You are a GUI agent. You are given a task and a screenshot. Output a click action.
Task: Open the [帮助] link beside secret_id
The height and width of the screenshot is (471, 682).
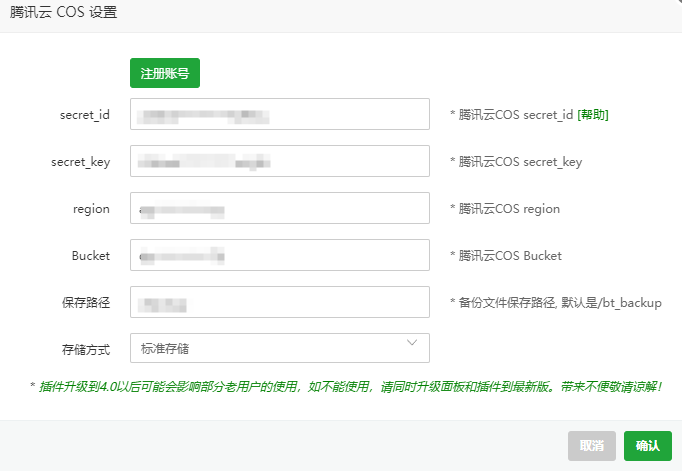tap(593, 115)
